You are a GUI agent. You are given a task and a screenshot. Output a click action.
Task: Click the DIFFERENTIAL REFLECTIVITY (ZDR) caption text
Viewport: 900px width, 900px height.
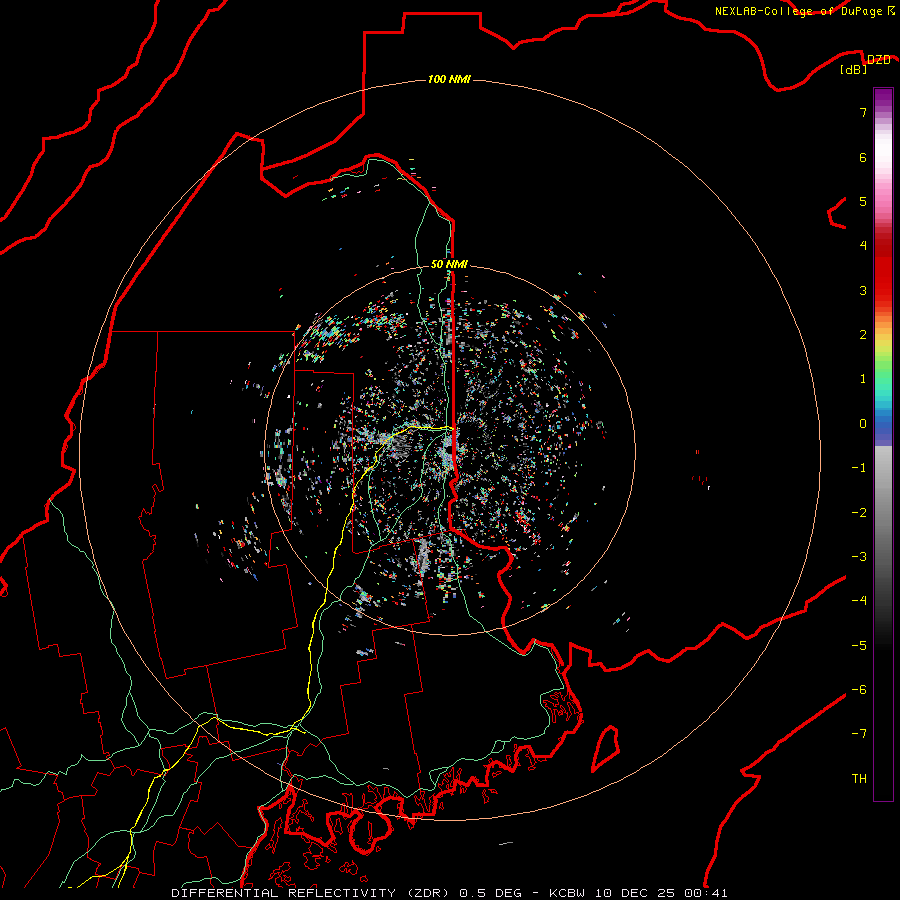point(312,893)
